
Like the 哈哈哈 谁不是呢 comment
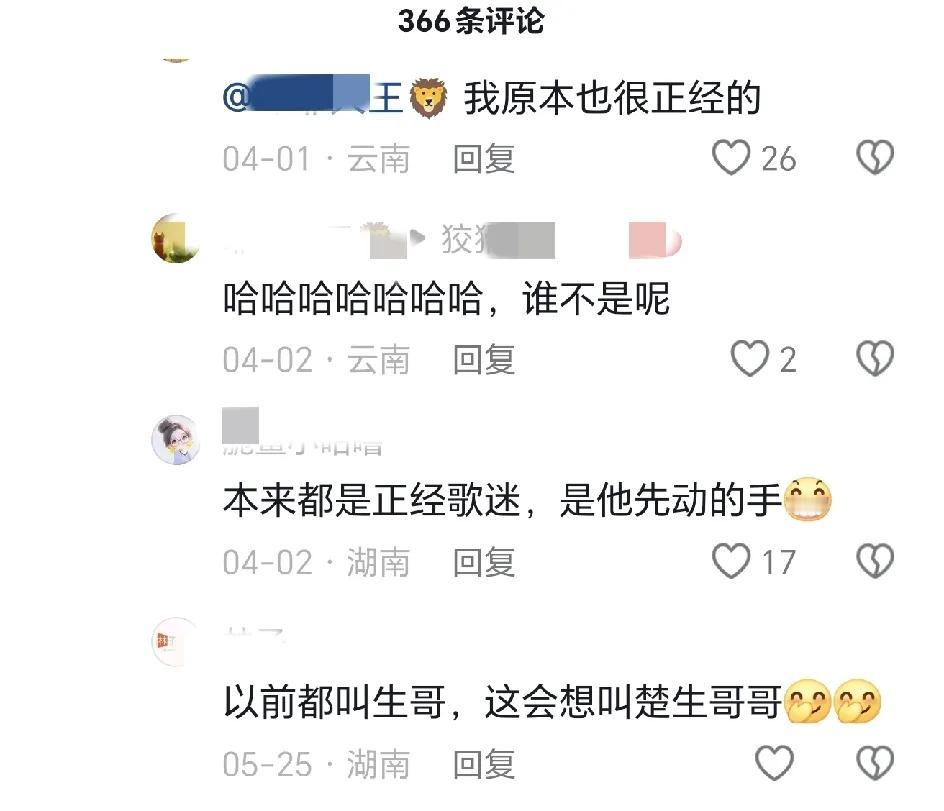tap(749, 359)
